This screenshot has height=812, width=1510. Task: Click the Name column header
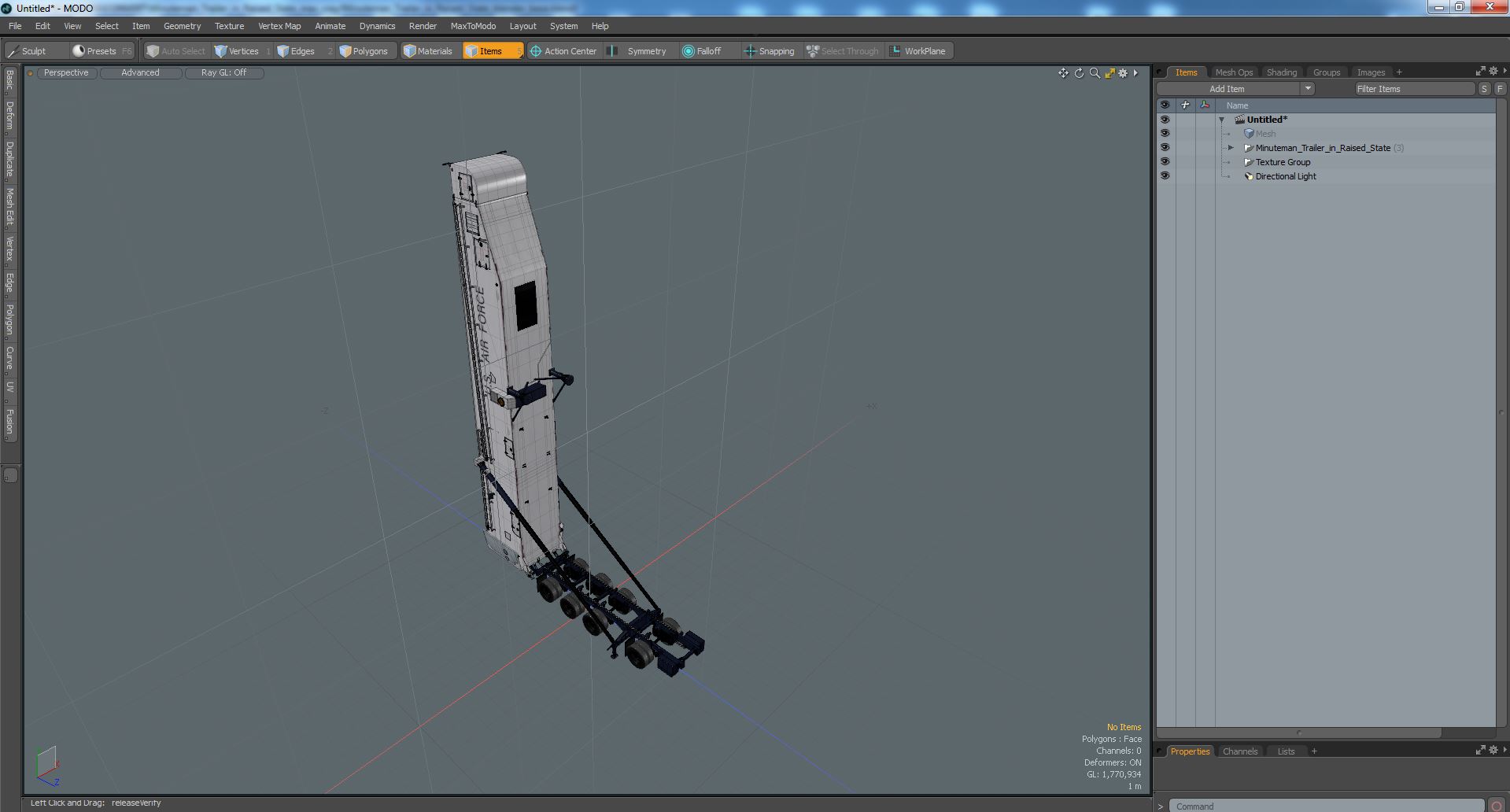(x=1237, y=105)
